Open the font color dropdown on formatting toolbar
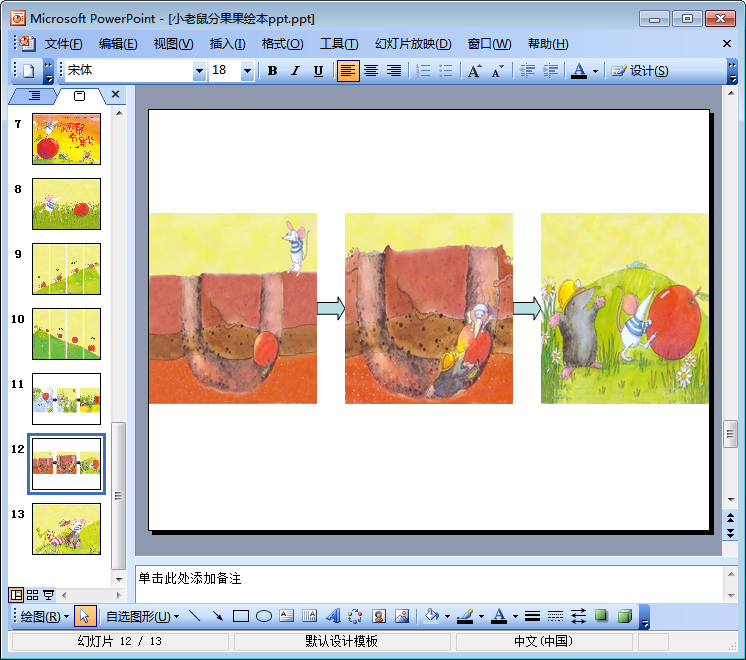Viewport: 746px width, 660px height. tap(595, 71)
